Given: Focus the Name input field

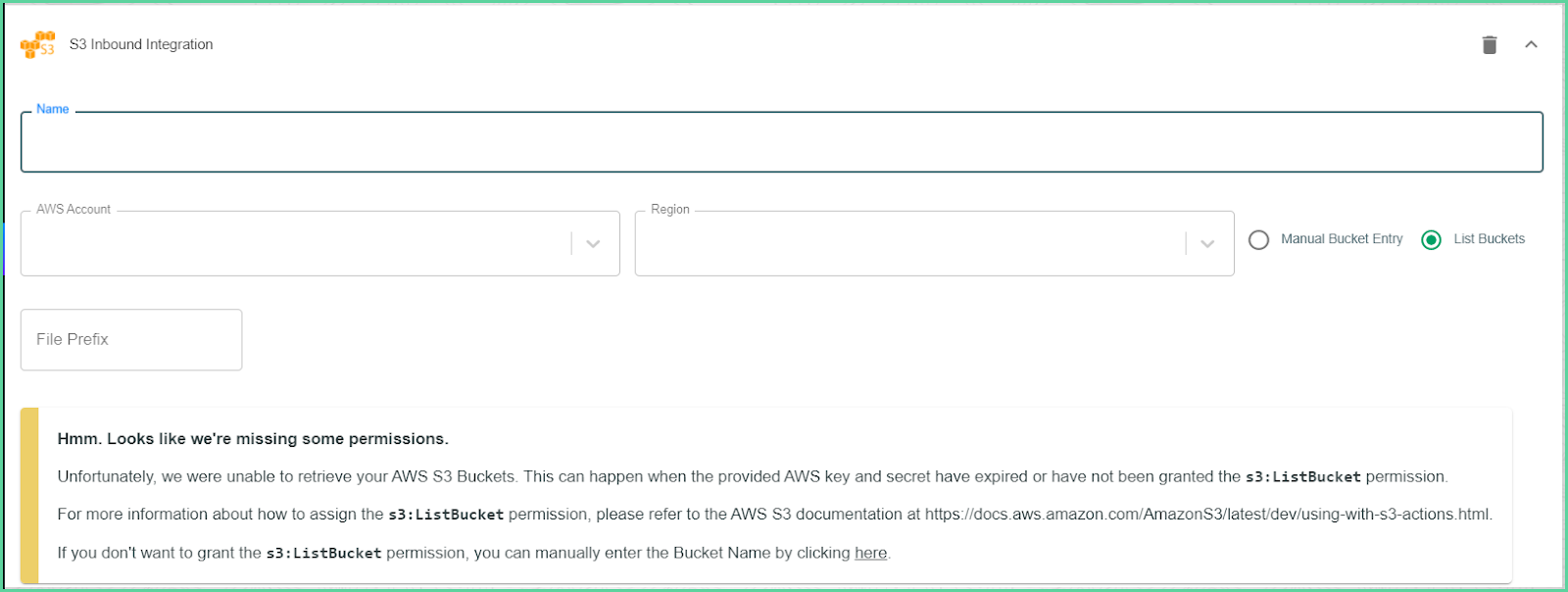Looking at the screenshot, I should coord(782,142).
